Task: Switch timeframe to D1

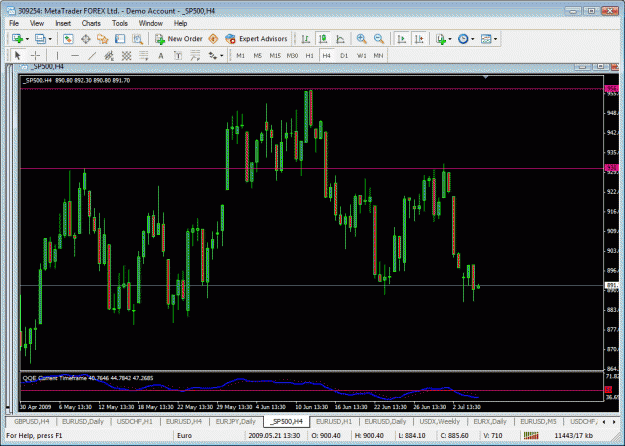Action: pyautogui.click(x=344, y=55)
